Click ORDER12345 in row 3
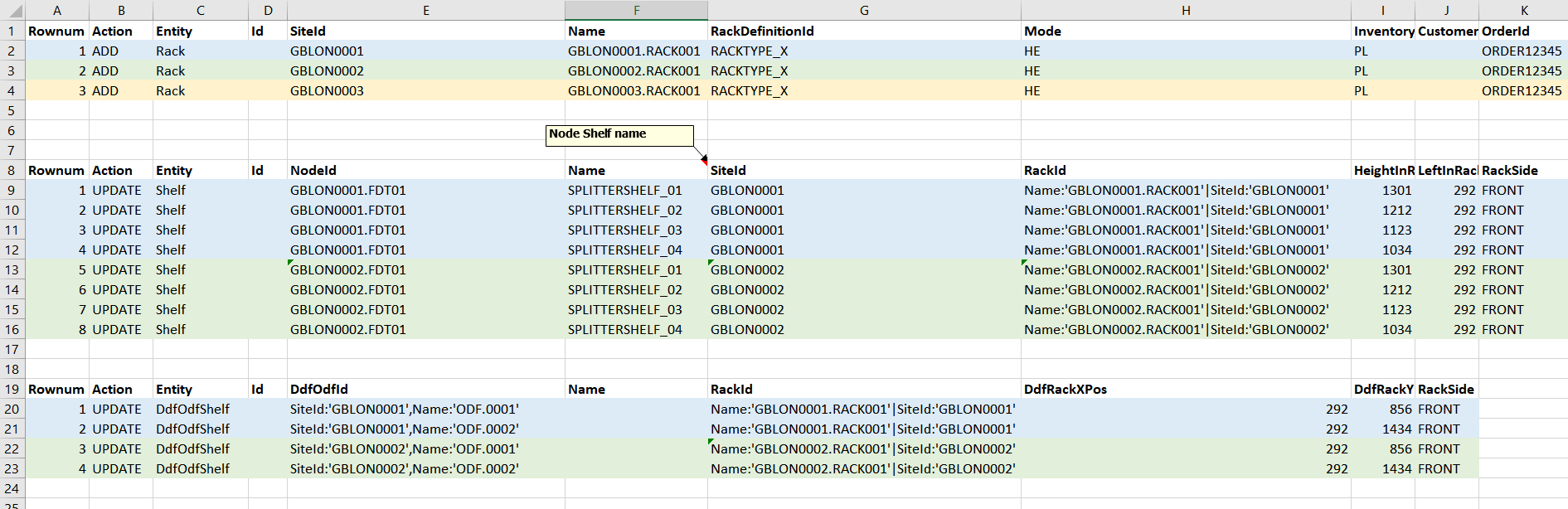Screen dimensions: 1568x509 [x=1523, y=70]
